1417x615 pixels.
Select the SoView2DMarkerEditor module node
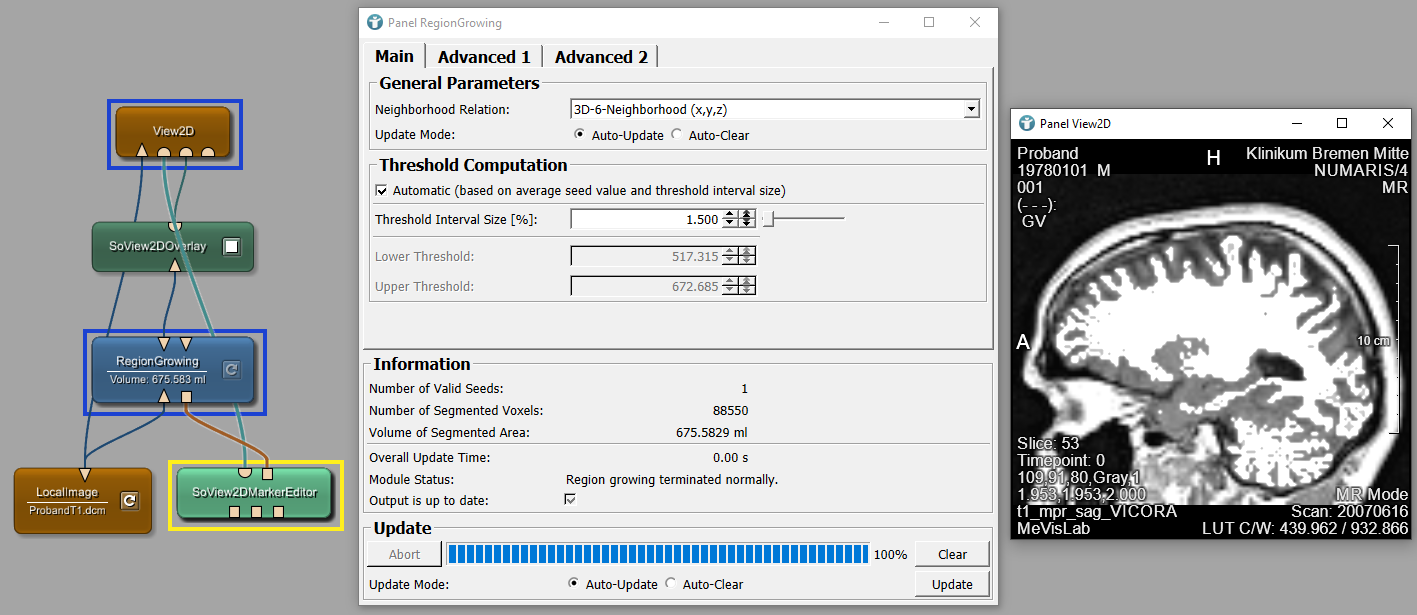click(x=254, y=491)
